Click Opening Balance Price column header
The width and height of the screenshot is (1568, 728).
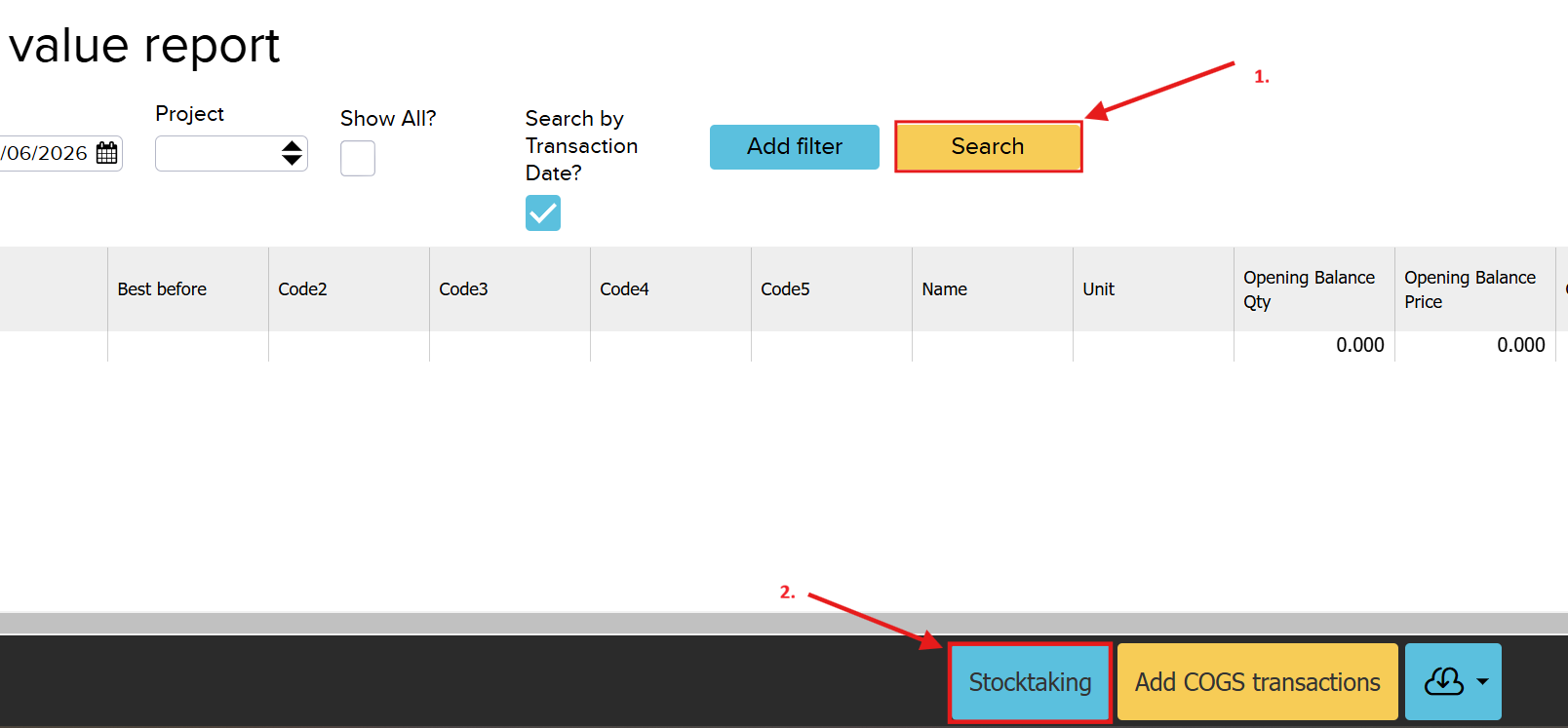point(1470,289)
